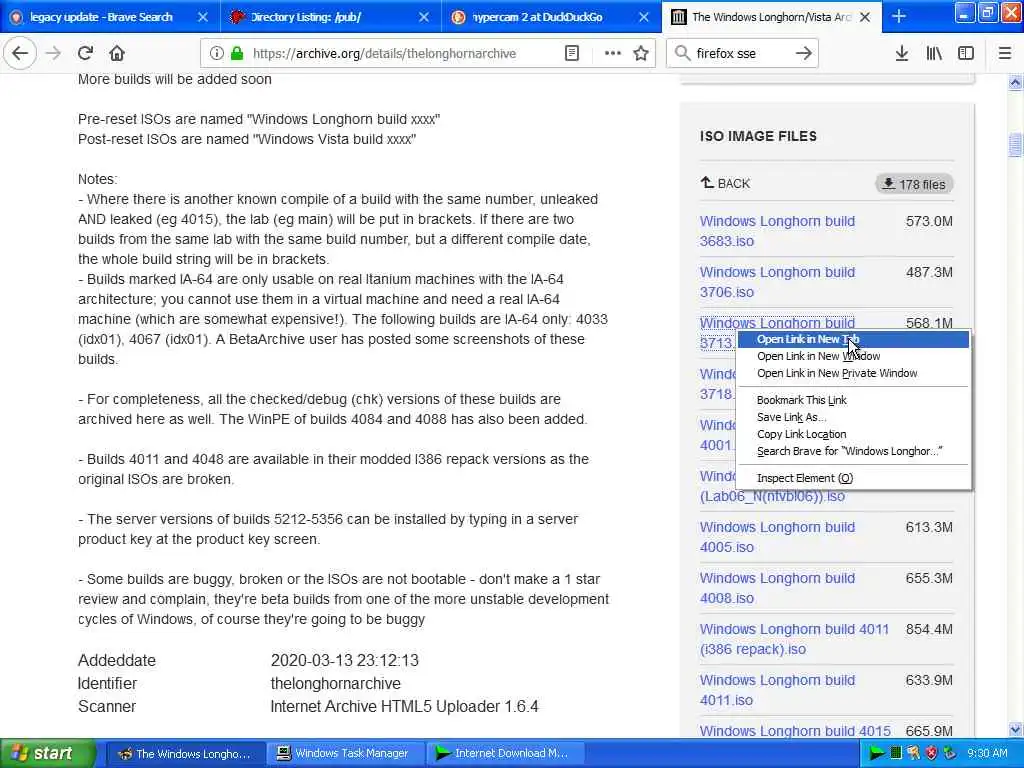
Task: Select Inspect Element (Q)
Action: [x=853, y=478]
